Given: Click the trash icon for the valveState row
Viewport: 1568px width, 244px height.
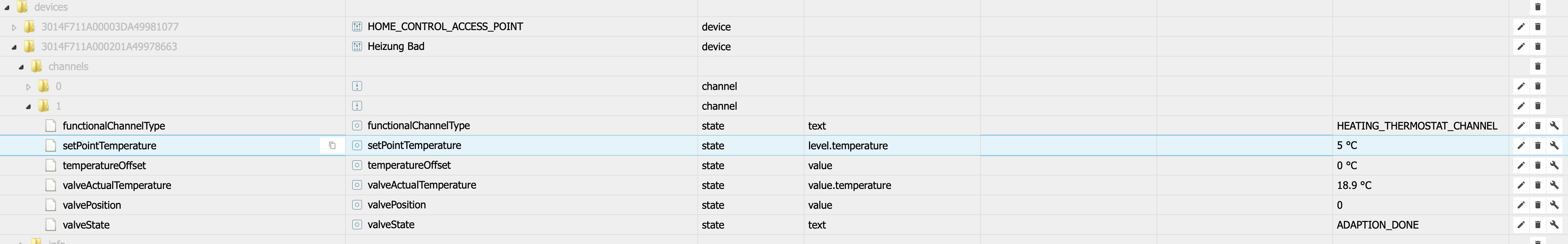Looking at the screenshot, I should click(x=1537, y=225).
